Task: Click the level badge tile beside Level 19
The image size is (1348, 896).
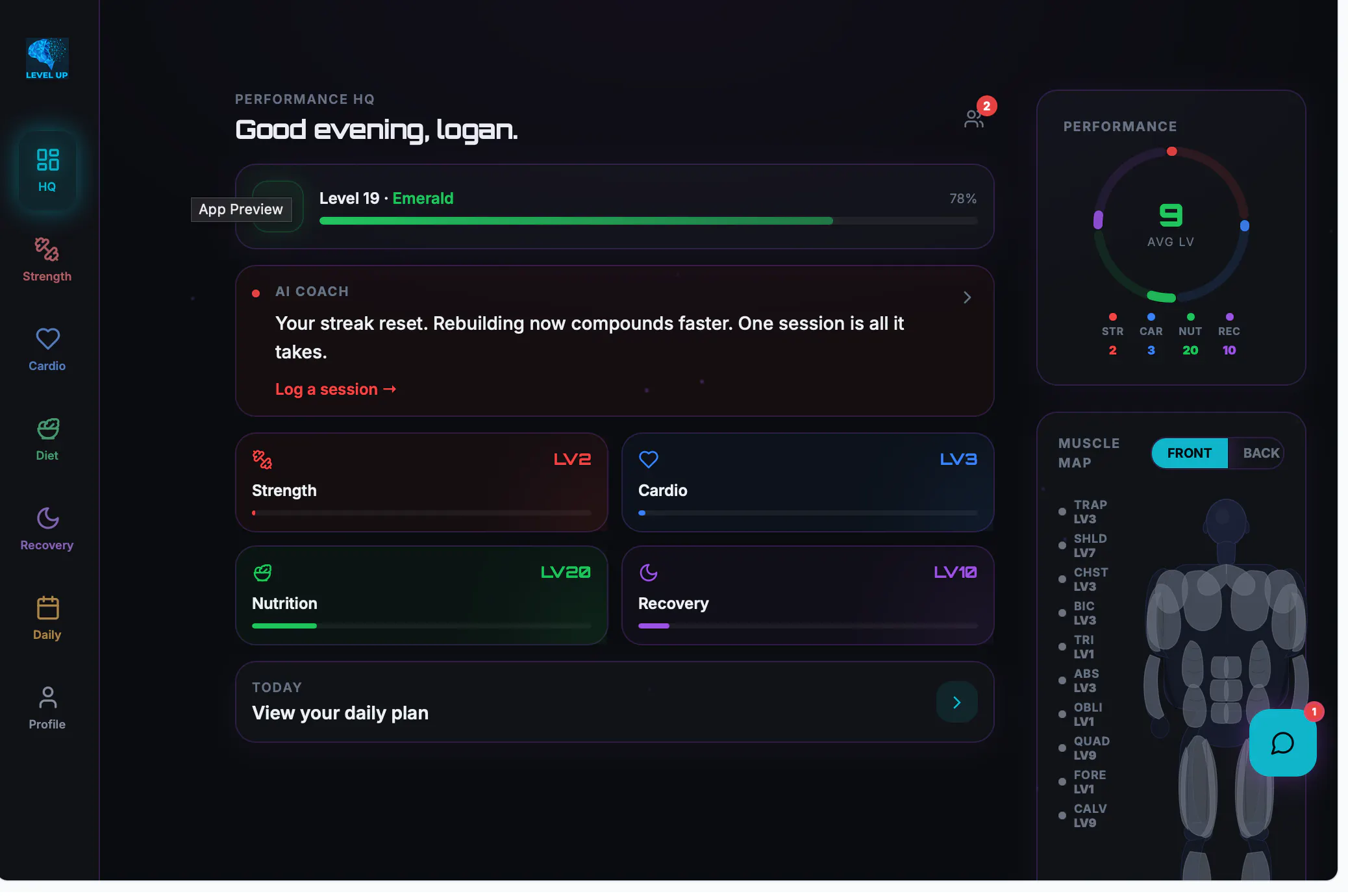Action: pos(277,206)
